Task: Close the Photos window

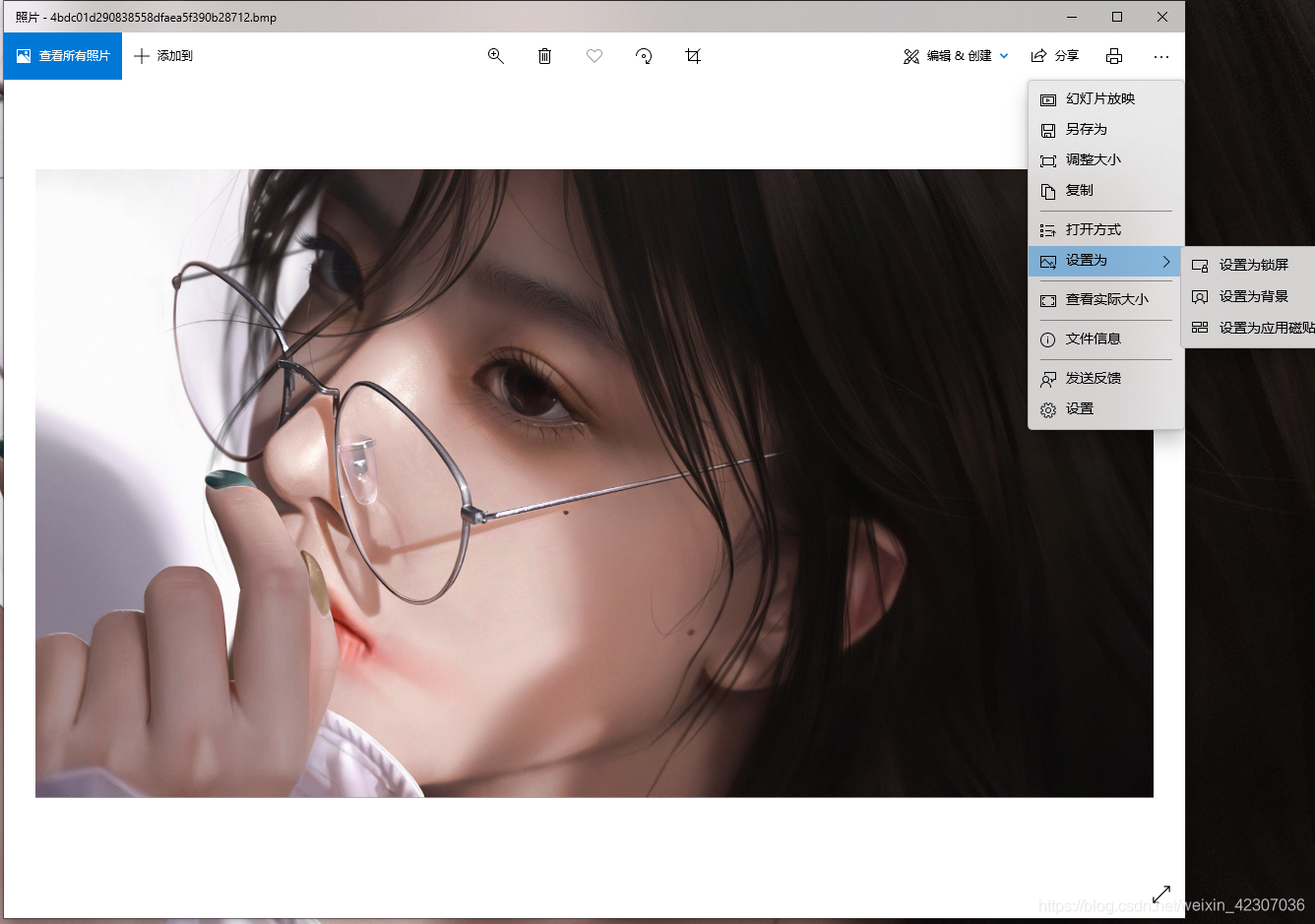Action: coord(1162,17)
